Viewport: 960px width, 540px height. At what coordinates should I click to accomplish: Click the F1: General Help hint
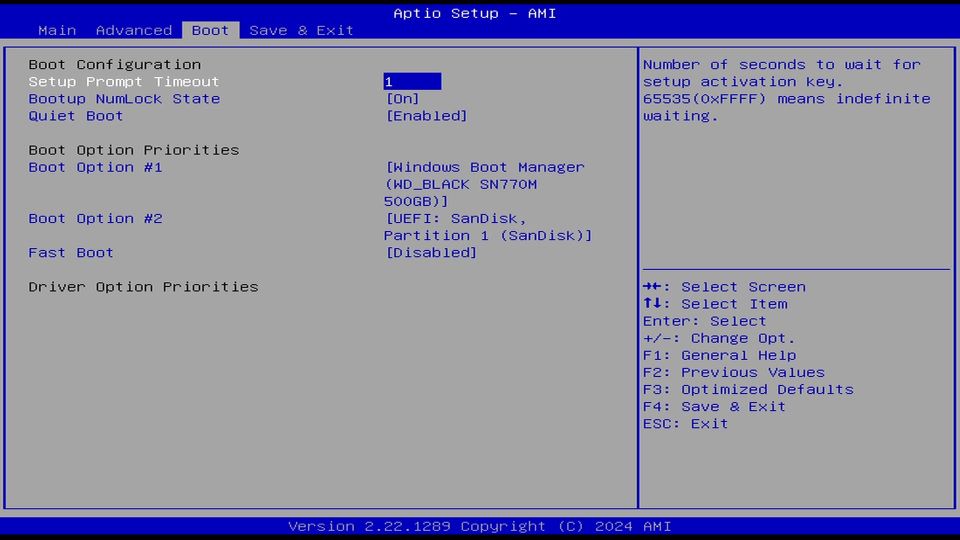(719, 355)
